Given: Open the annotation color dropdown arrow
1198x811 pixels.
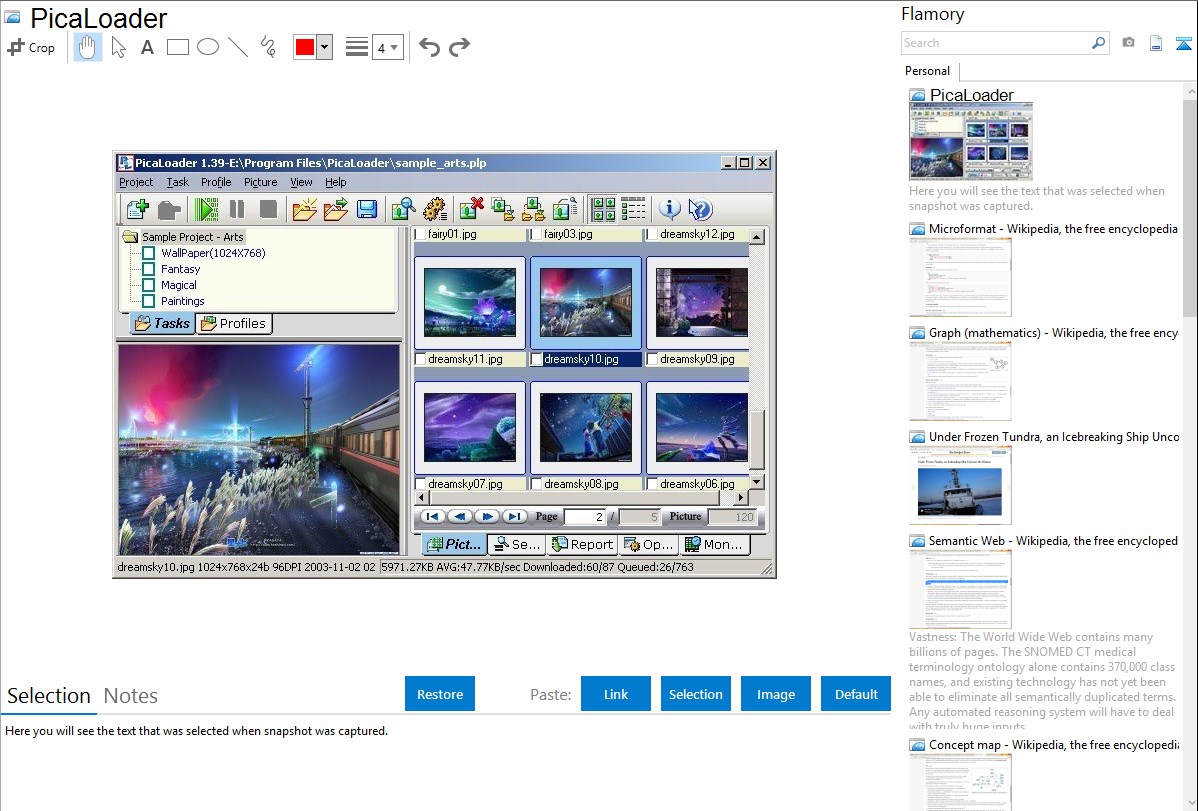Looking at the screenshot, I should (325, 47).
